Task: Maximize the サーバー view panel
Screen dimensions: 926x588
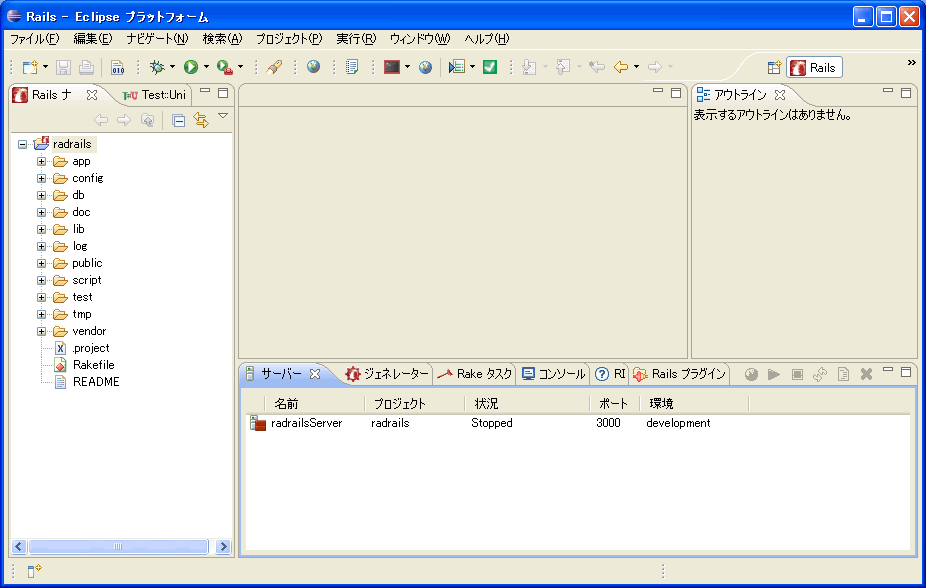Action: (906, 372)
